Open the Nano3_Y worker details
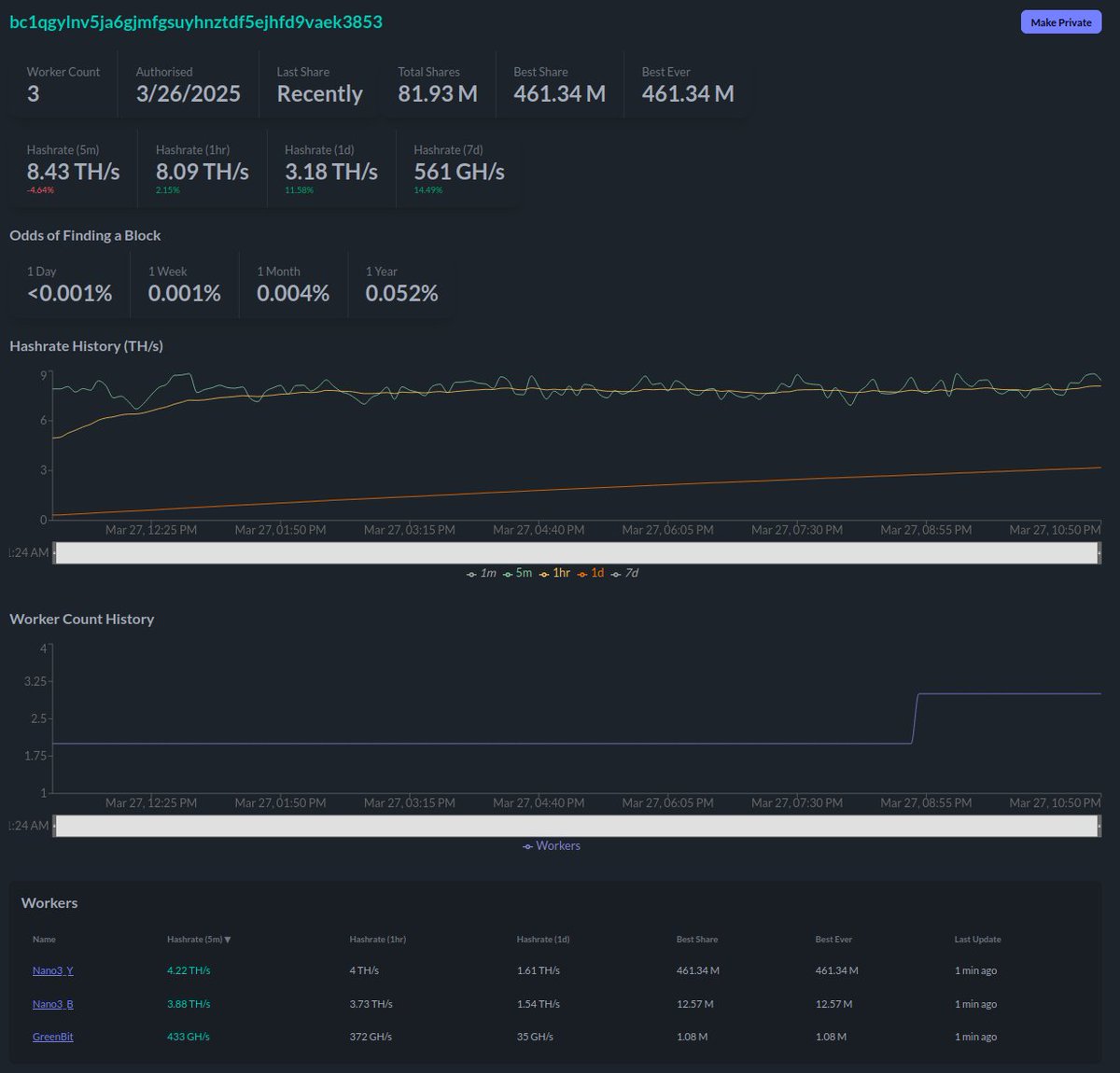This screenshot has height=1073, width=1120. 52,970
